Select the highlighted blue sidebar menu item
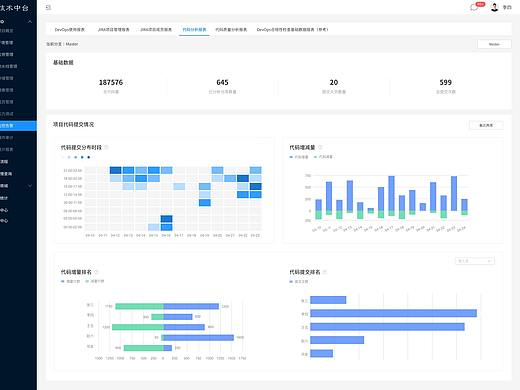 pos(18,126)
